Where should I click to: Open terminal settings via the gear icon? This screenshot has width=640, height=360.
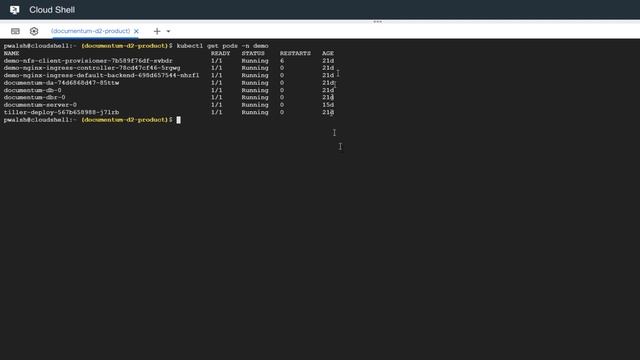(x=34, y=31)
